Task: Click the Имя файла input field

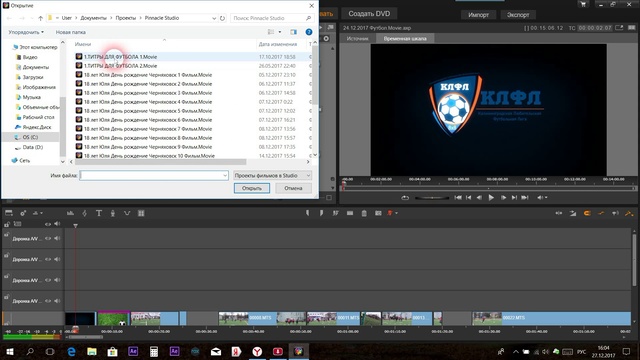Action: click(x=154, y=176)
